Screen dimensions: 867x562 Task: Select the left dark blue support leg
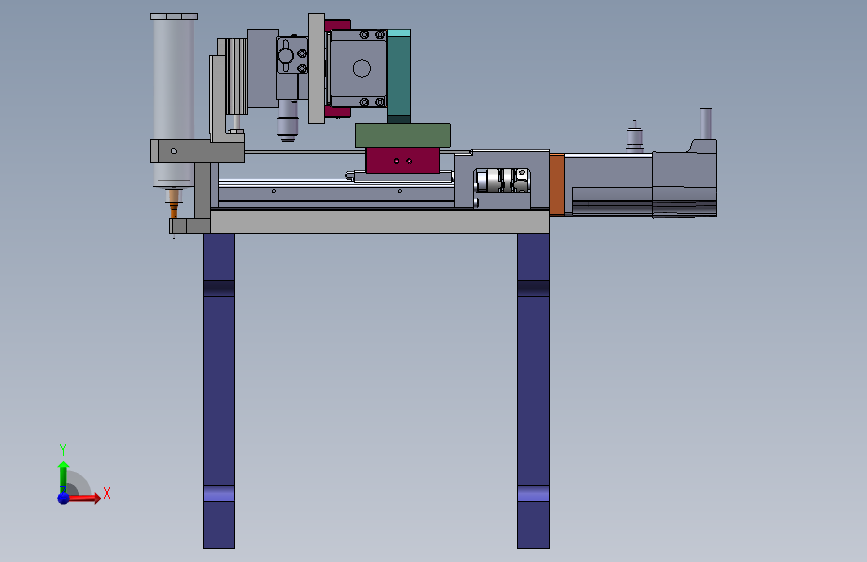(219, 391)
